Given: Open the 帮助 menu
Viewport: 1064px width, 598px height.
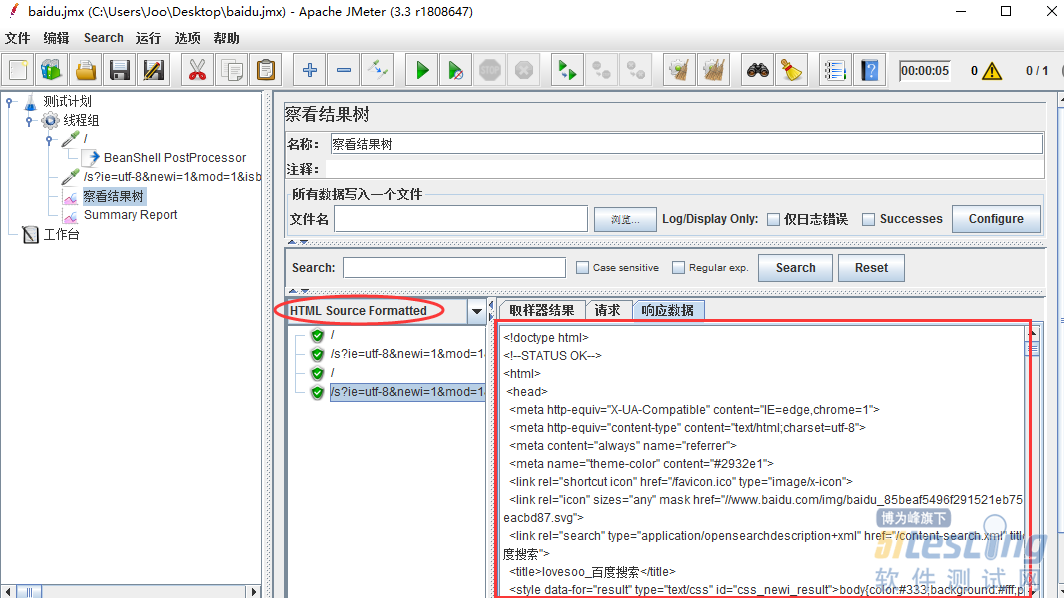Looking at the screenshot, I should 227,38.
